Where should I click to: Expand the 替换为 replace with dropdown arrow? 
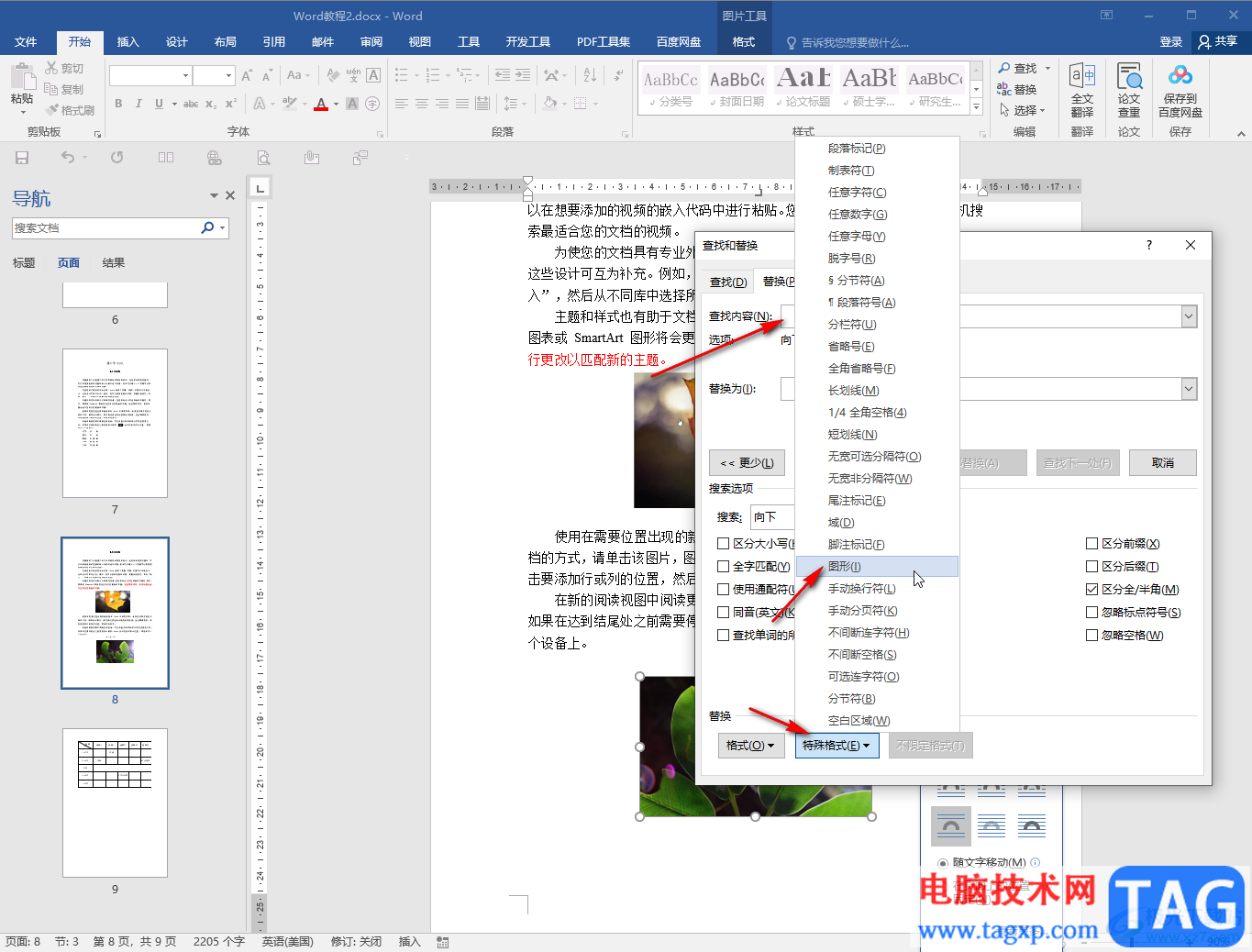point(1189,389)
